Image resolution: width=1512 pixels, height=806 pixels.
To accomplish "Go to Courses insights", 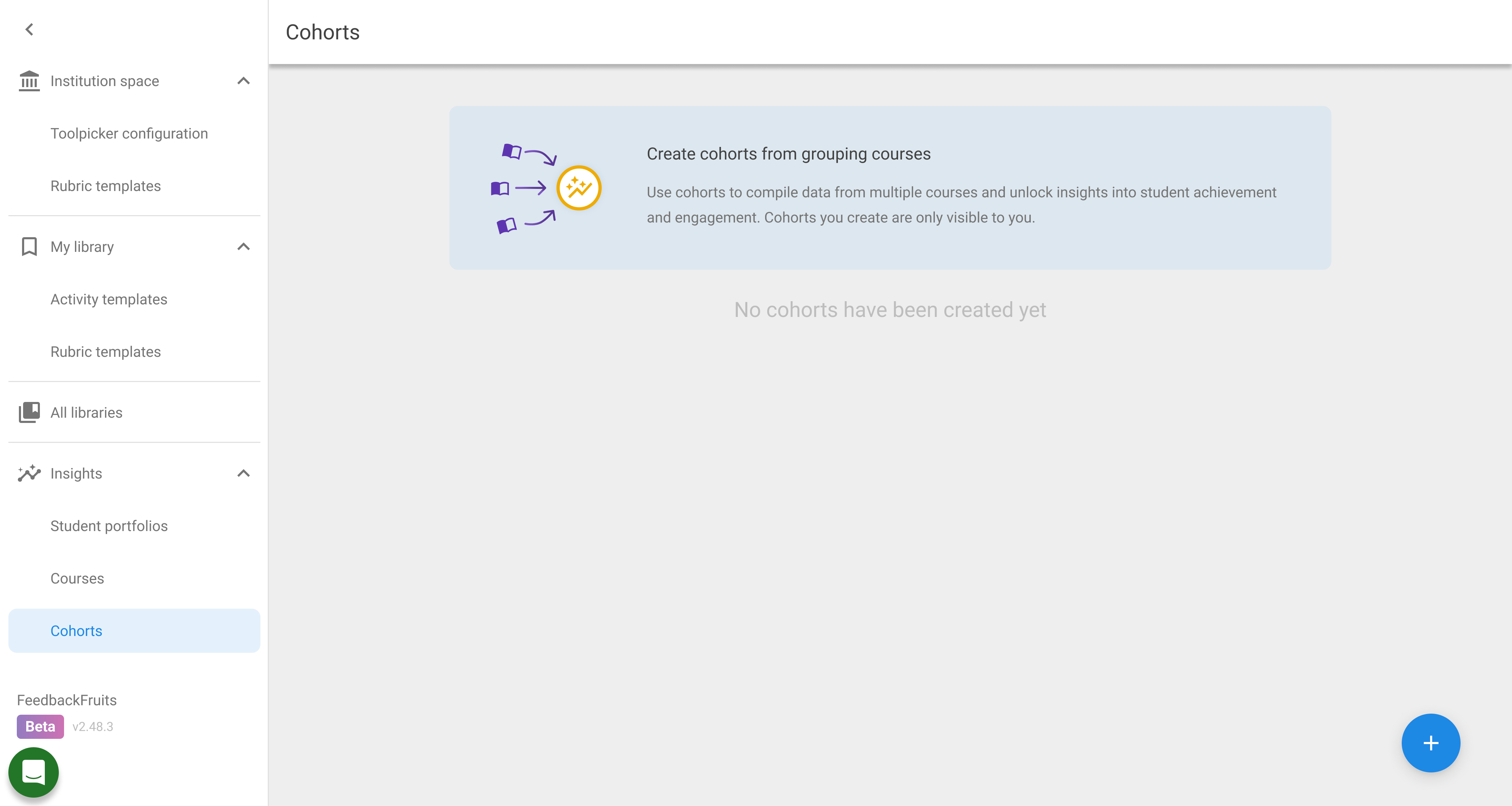I will coord(134,578).
